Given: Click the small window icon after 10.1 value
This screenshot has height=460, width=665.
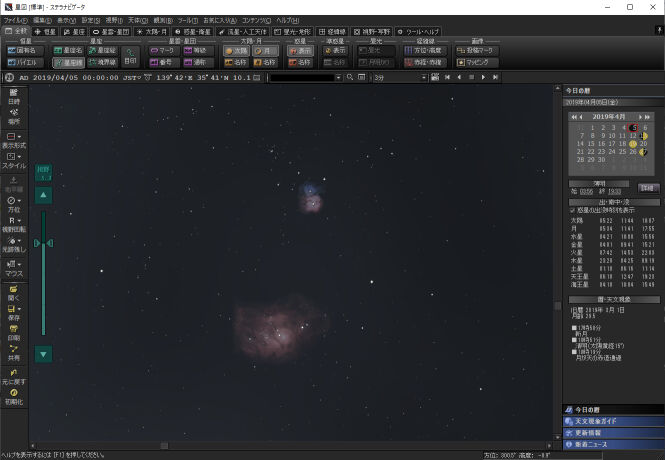Looking at the screenshot, I should coord(257,78).
